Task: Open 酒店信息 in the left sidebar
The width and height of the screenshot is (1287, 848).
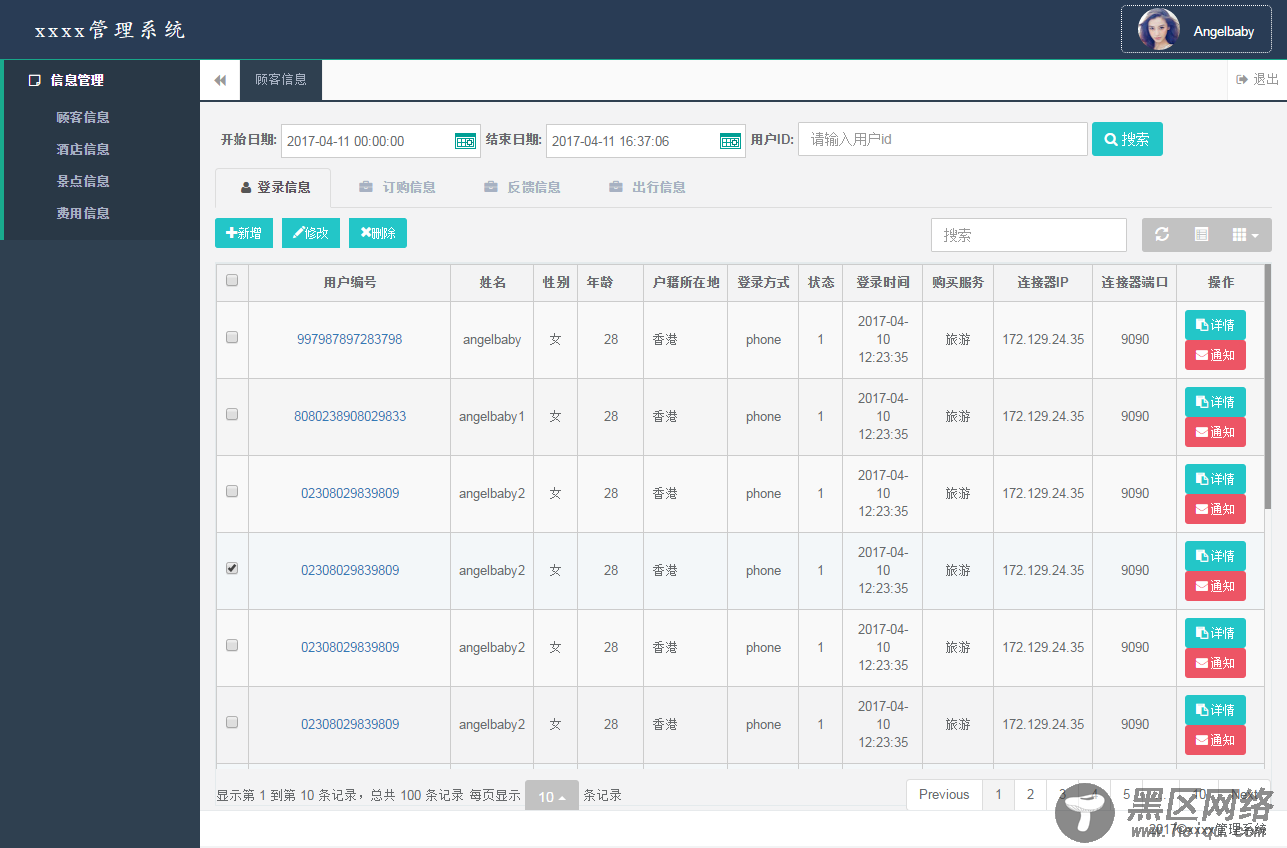Action: pos(83,149)
